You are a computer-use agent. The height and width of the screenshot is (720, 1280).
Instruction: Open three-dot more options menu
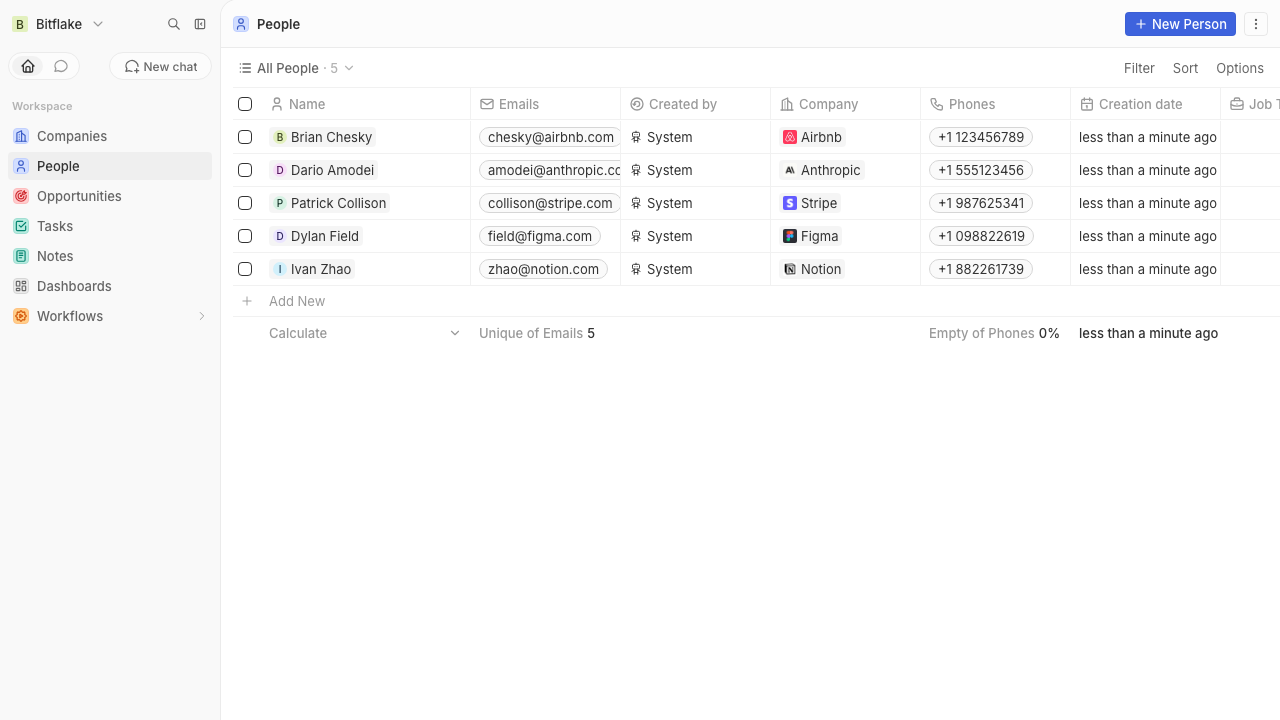tap(1256, 24)
